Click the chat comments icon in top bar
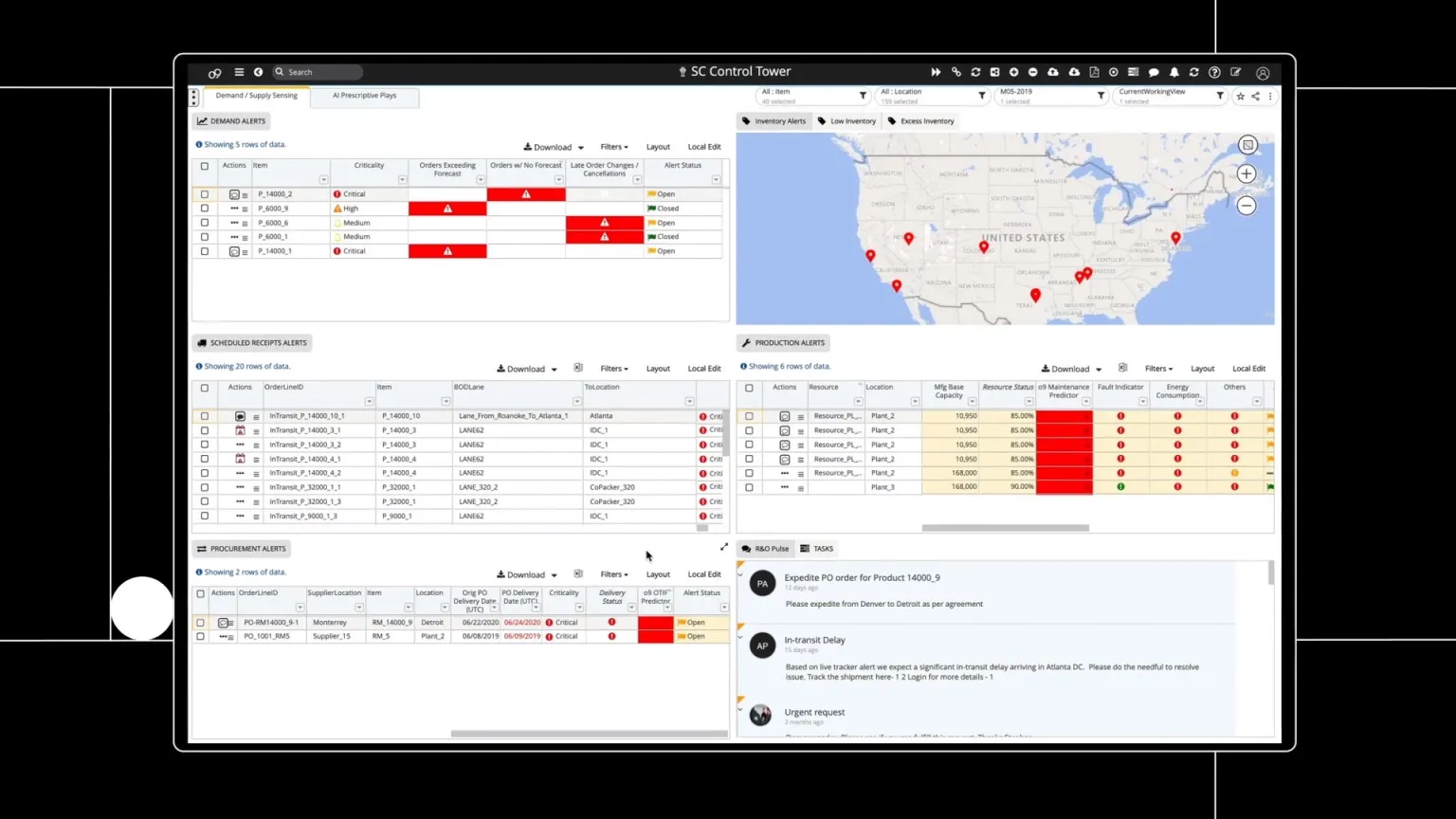 tap(1154, 72)
